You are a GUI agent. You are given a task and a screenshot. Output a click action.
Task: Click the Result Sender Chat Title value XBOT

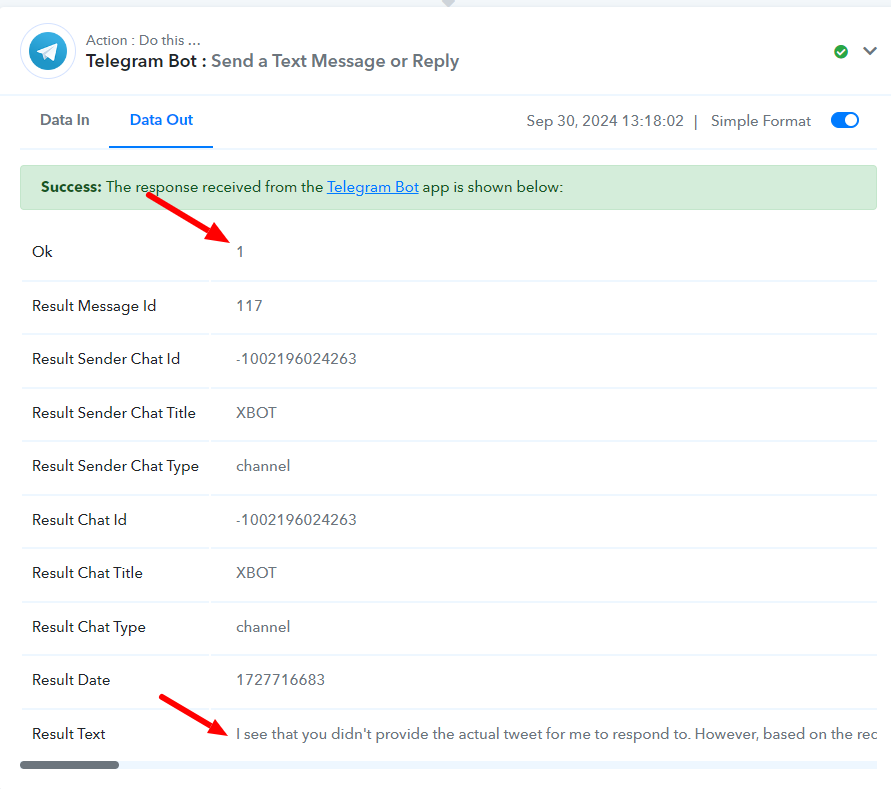[256, 413]
